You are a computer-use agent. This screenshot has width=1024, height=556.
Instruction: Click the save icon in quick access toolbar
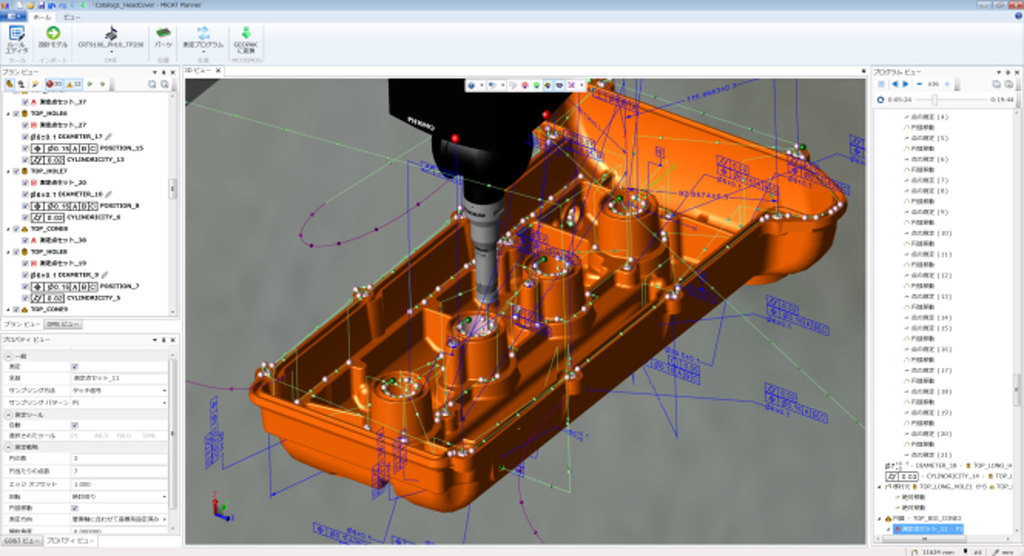point(41,5)
